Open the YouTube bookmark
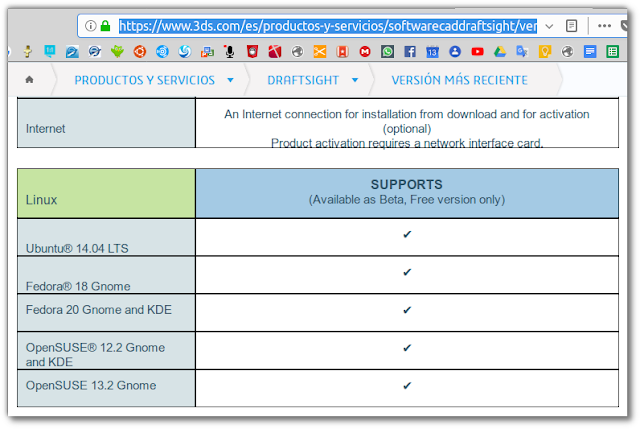This screenshot has width=640, height=429. point(478,52)
